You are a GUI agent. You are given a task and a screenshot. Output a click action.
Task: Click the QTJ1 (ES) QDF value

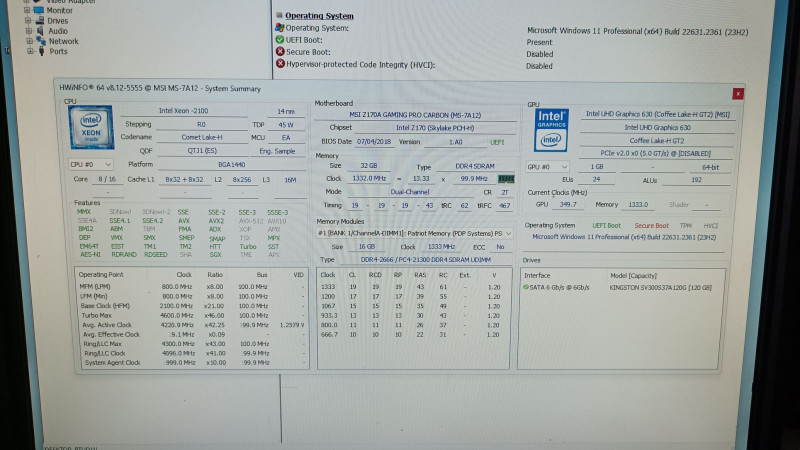click(202, 151)
